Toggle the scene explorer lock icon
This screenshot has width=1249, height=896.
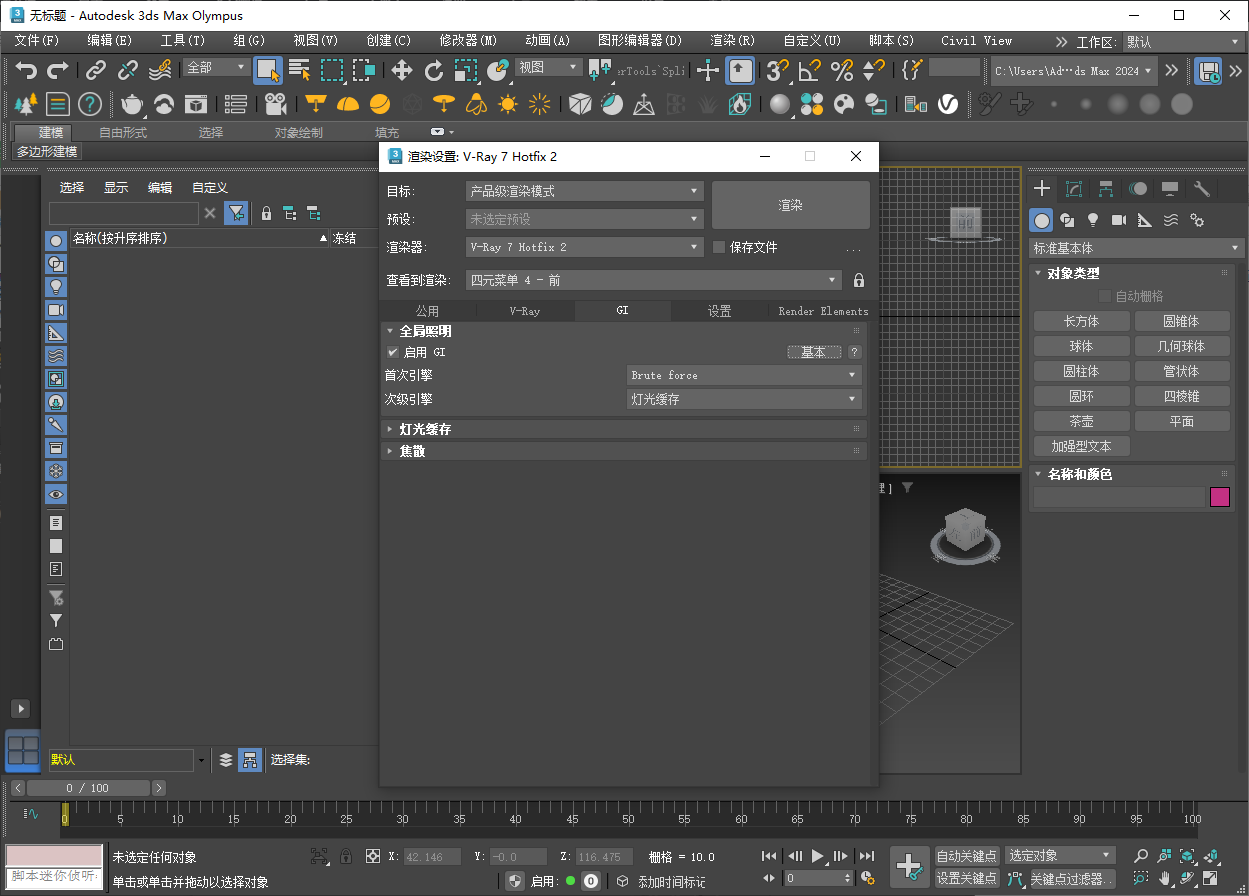(266, 213)
